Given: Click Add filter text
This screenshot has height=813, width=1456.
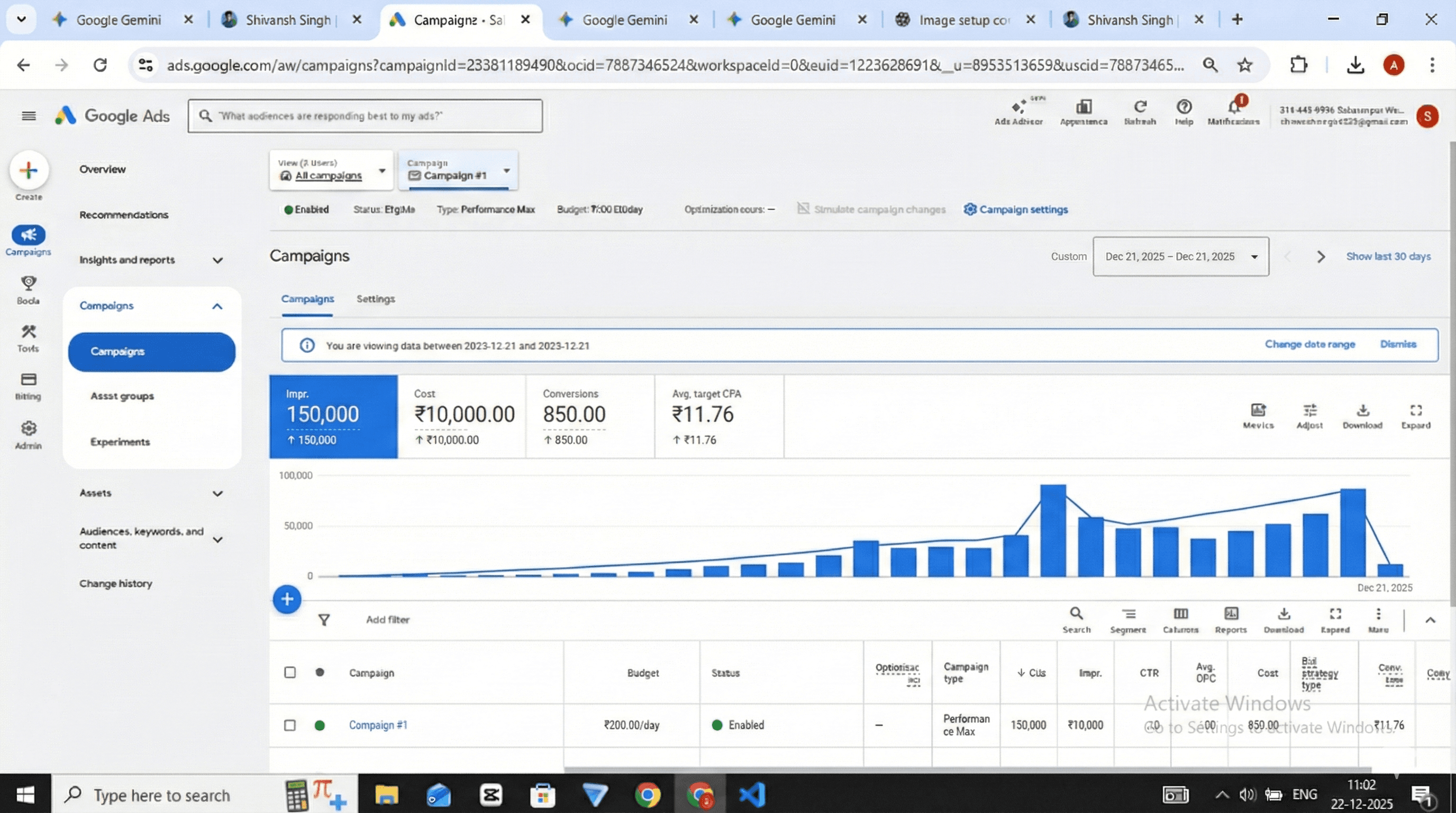Looking at the screenshot, I should (388, 620).
